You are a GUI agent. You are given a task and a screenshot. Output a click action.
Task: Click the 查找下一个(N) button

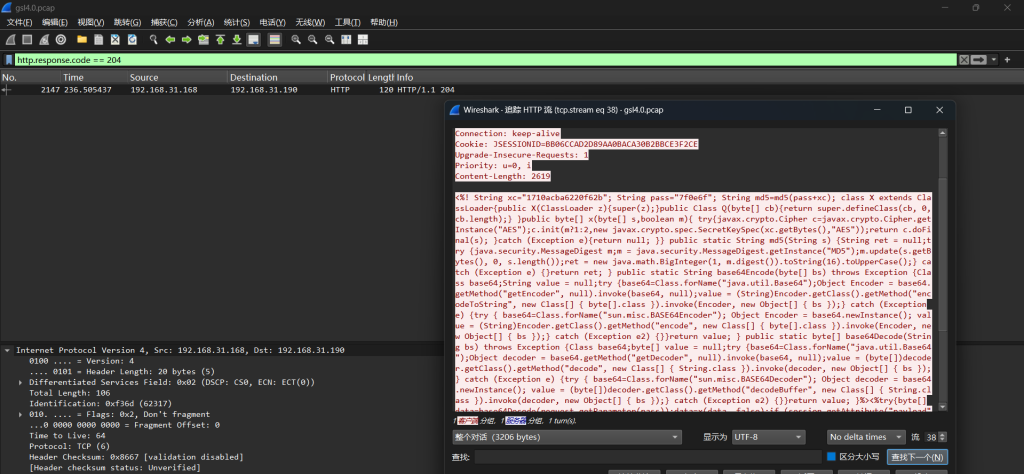916,457
